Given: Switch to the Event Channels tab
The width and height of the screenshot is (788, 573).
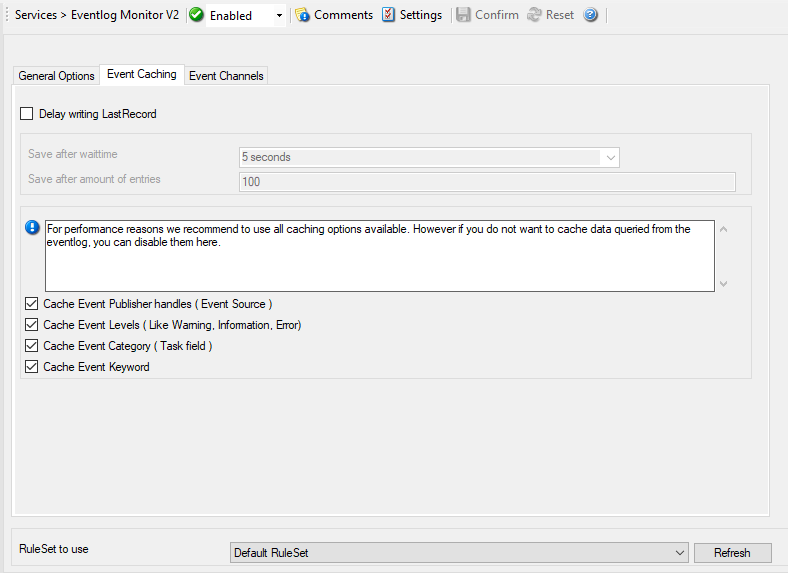Looking at the screenshot, I should coord(226,76).
